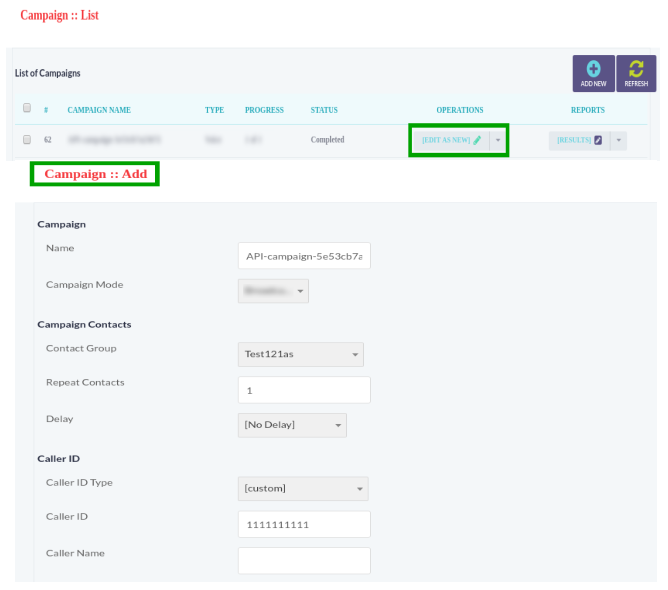Screen dimensions: 668x590
Task: Click the Add New campaign plus icon
Action: [x=593, y=70]
